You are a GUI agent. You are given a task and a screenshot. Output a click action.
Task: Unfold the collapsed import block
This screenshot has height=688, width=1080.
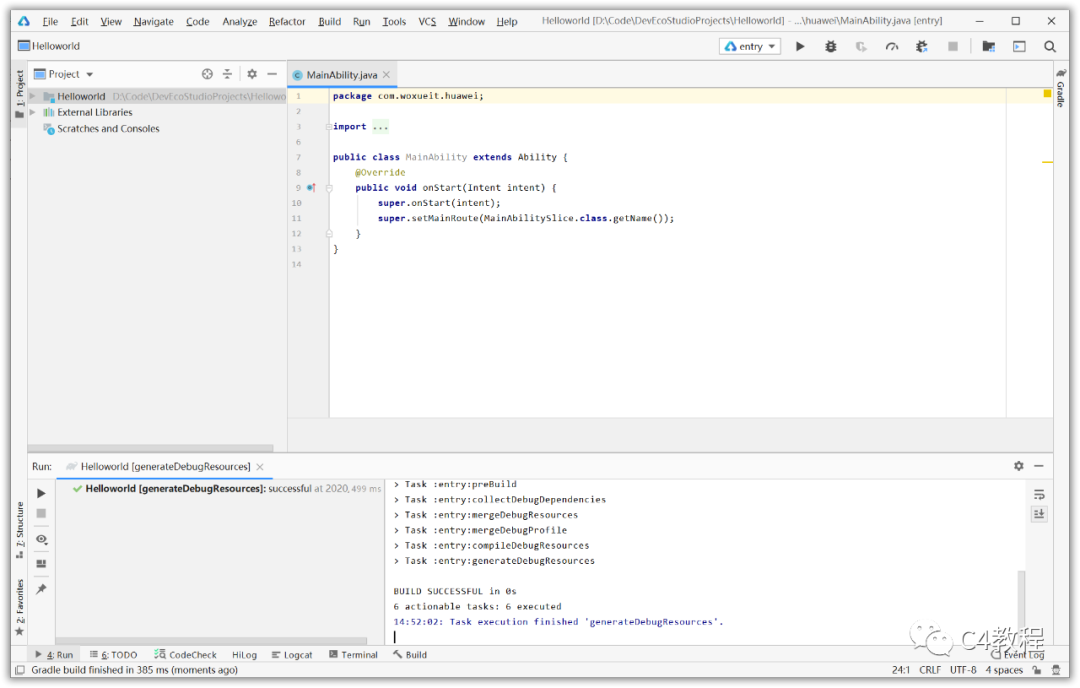329,127
